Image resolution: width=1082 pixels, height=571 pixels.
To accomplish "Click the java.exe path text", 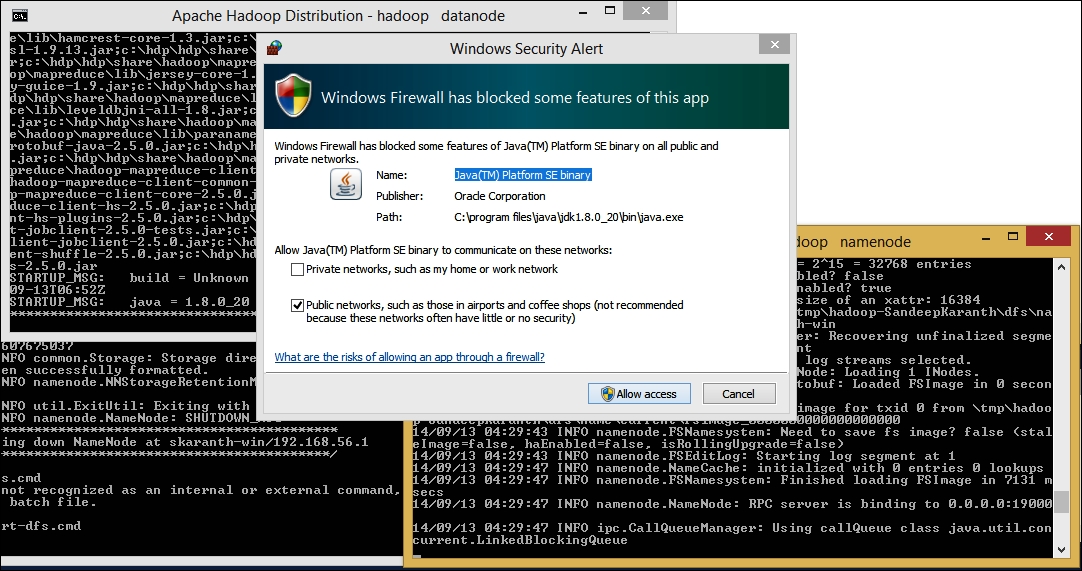I will click(x=569, y=217).
